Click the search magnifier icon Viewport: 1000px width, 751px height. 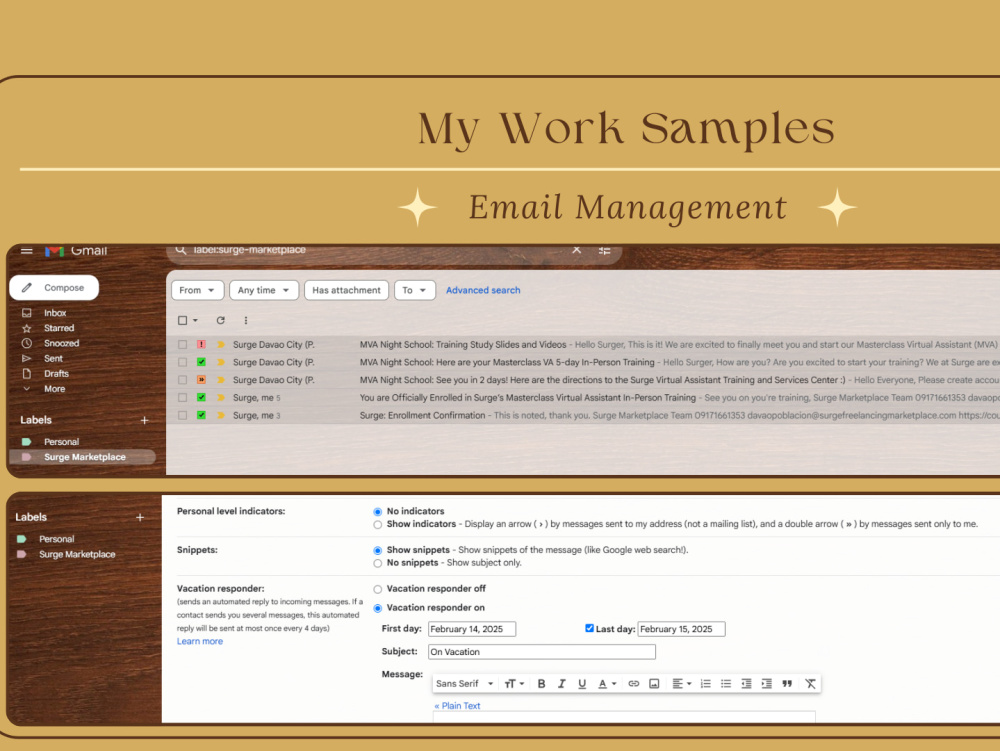(x=181, y=250)
